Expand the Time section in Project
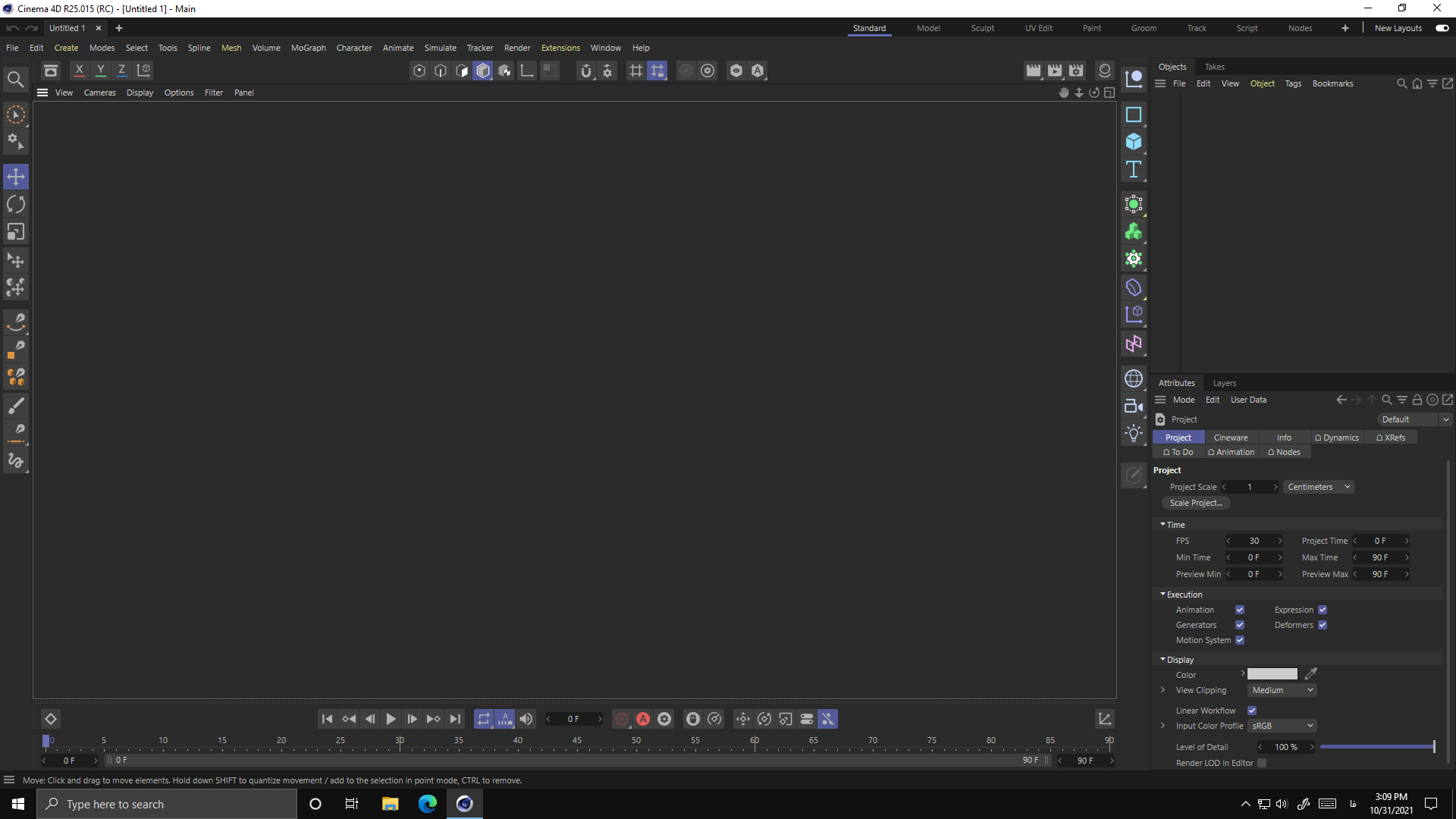 (x=1163, y=524)
